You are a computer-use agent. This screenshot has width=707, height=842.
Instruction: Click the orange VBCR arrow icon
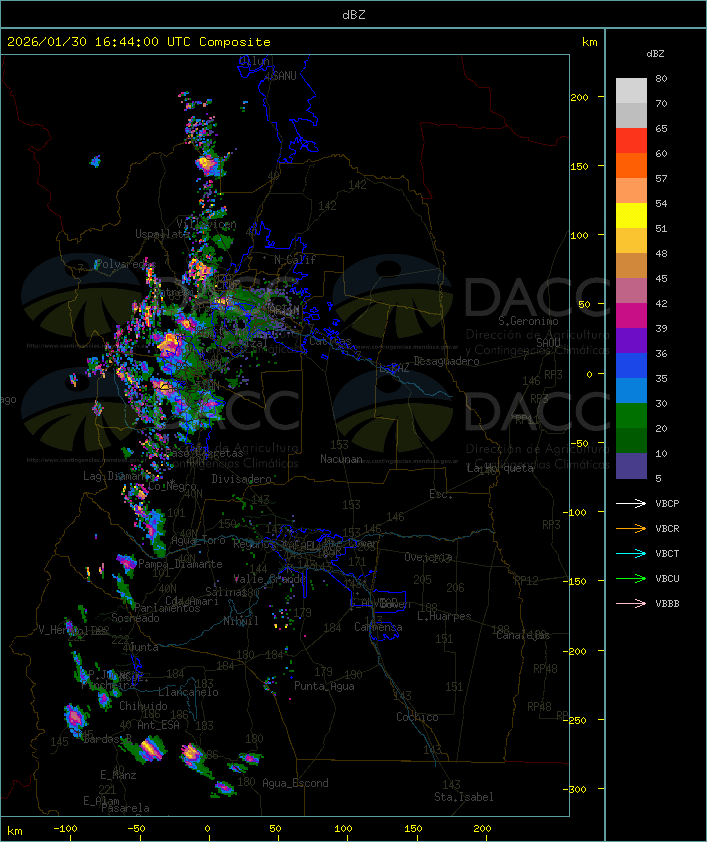point(632,528)
